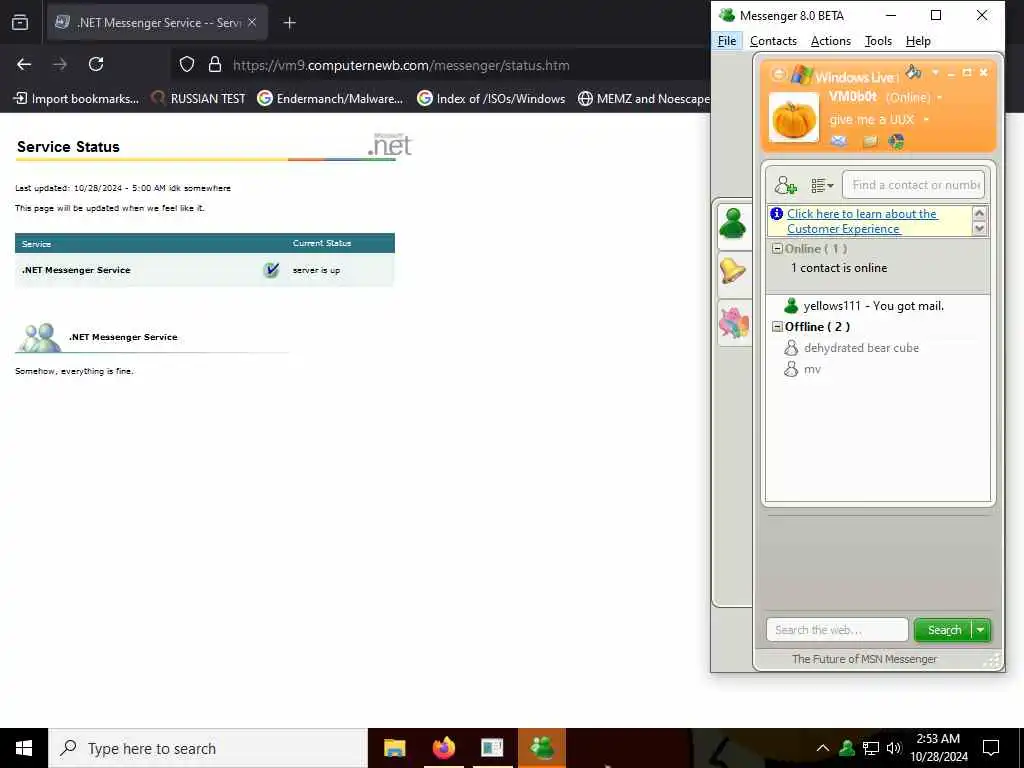Click the blue checkmark status icon in the table
1024x768 pixels.
click(271, 270)
